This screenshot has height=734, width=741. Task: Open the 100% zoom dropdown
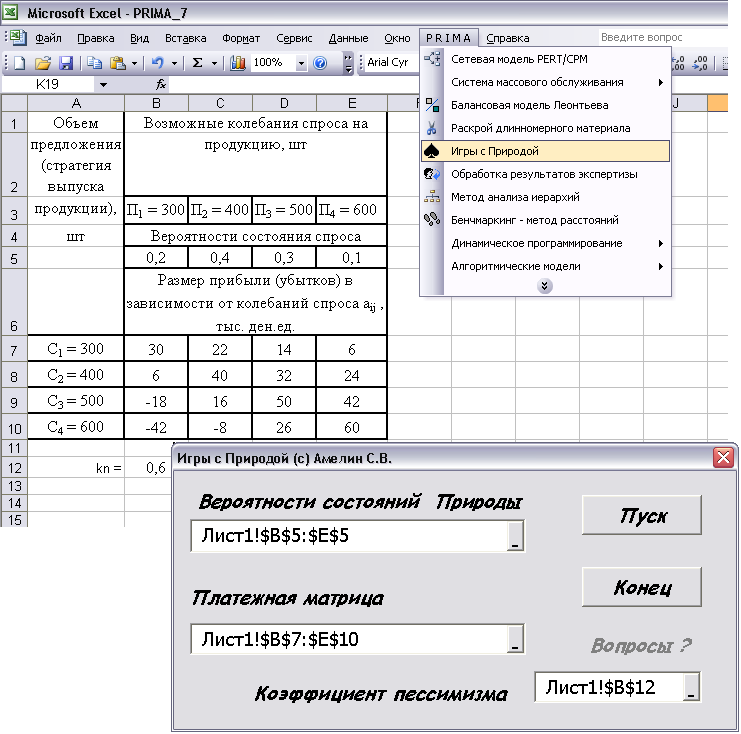pyautogui.click(x=301, y=63)
